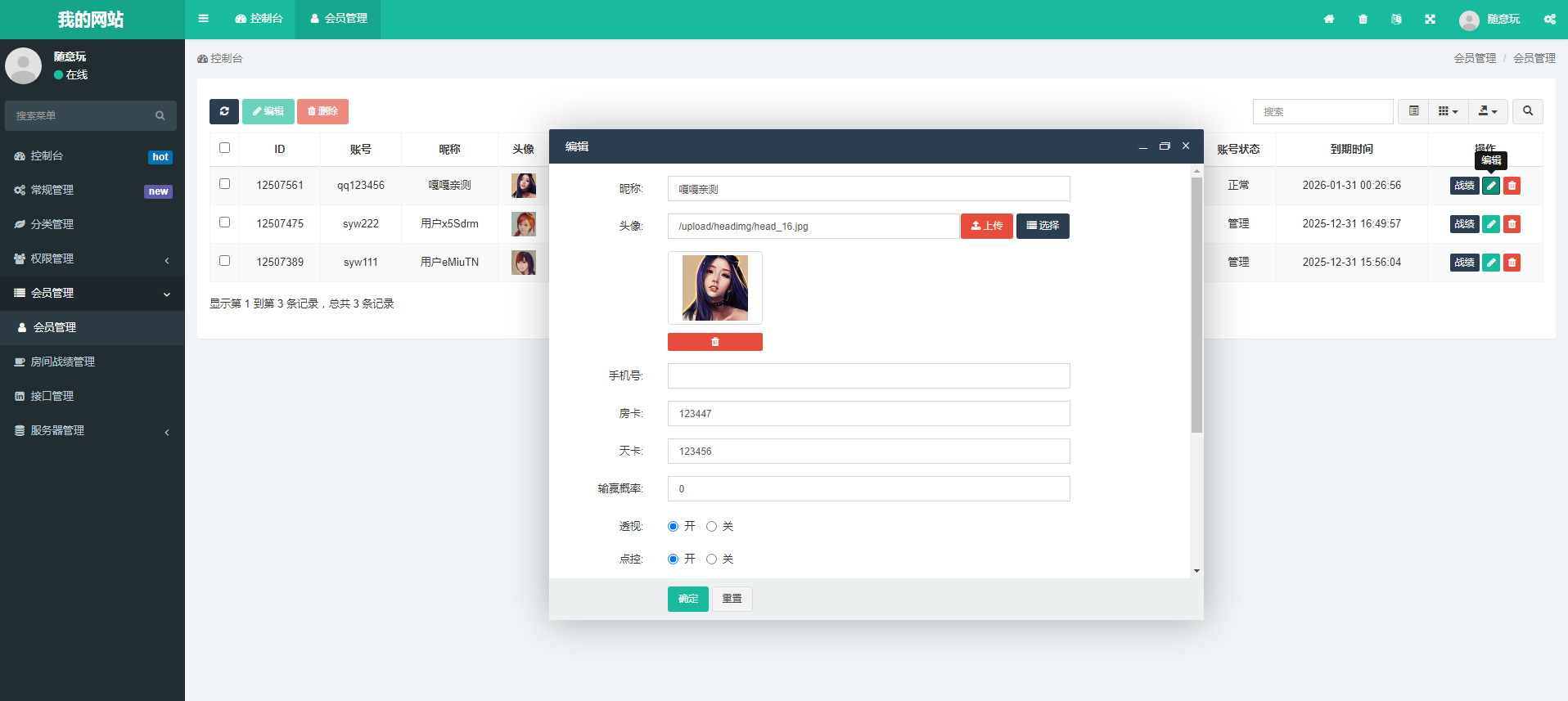Set 点控 option to 关

tap(711, 559)
